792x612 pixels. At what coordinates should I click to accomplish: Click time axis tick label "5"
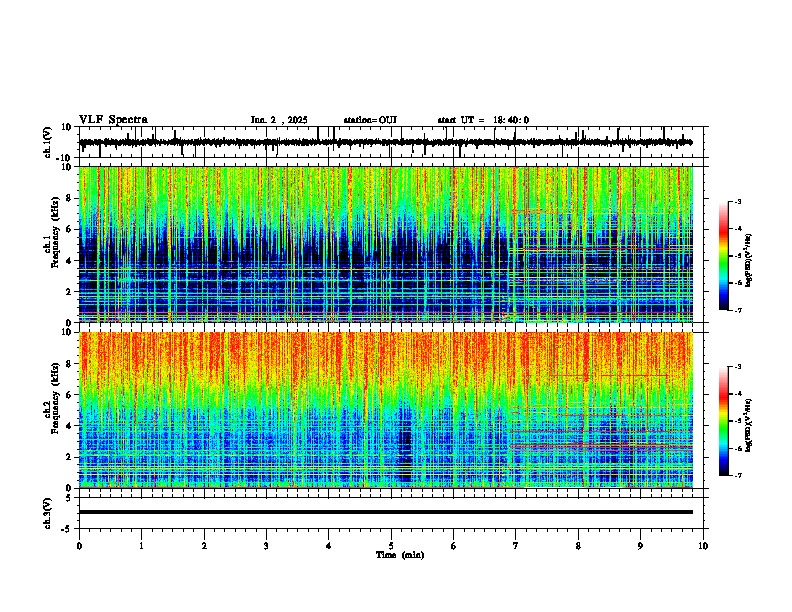coord(391,546)
